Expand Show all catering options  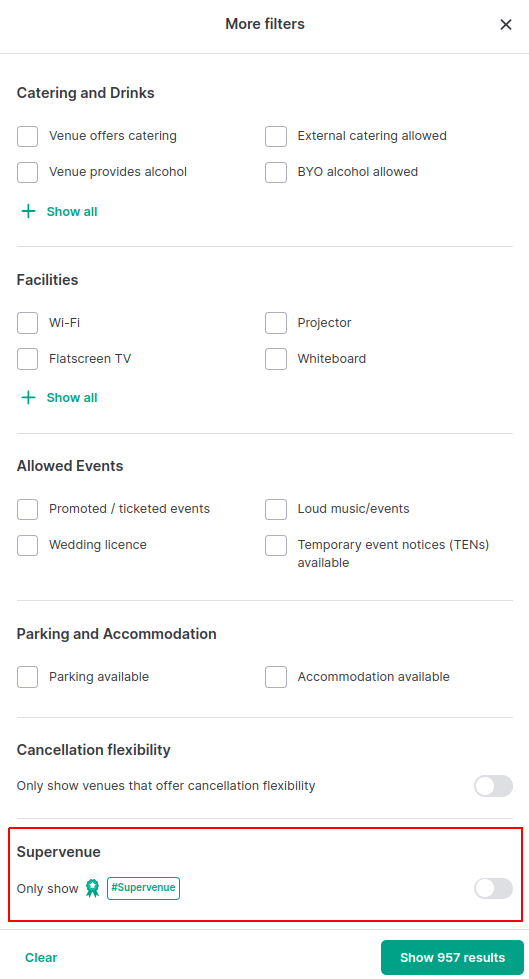click(72, 212)
